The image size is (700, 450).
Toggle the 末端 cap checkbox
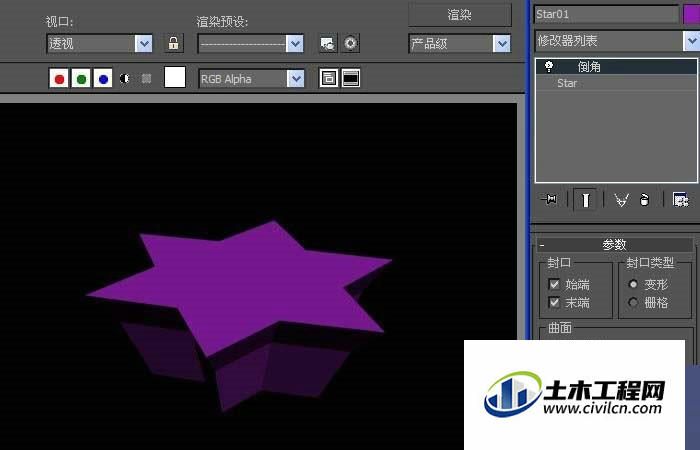point(554,302)
